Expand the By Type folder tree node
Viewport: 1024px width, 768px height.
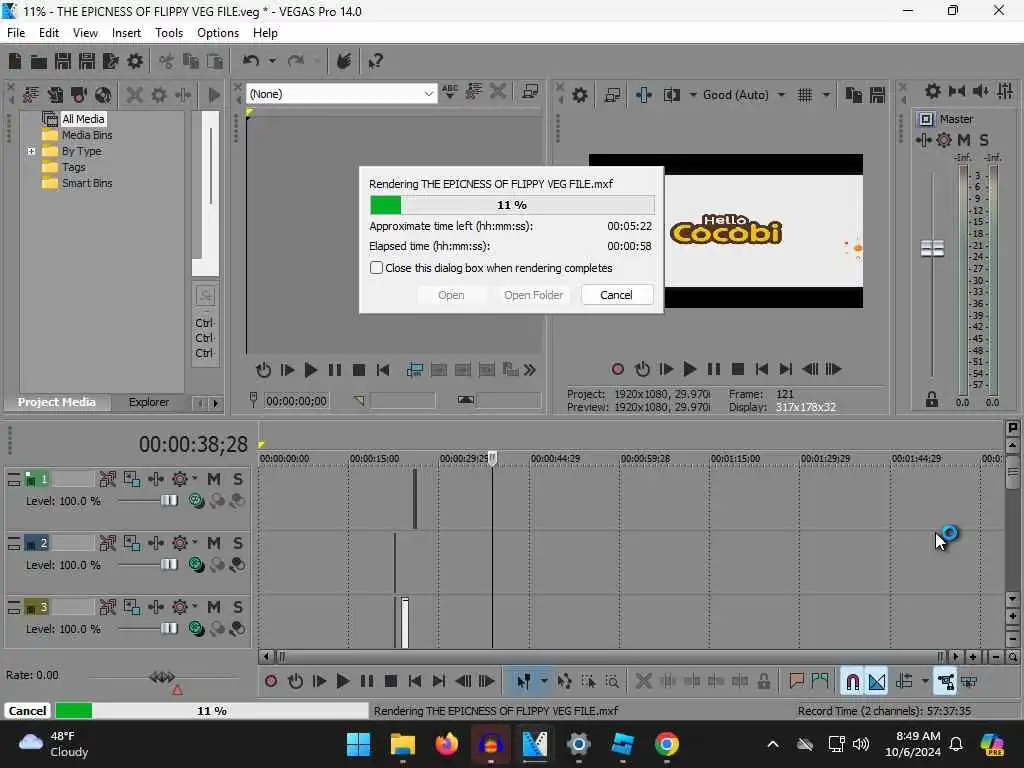coord(31,152)
